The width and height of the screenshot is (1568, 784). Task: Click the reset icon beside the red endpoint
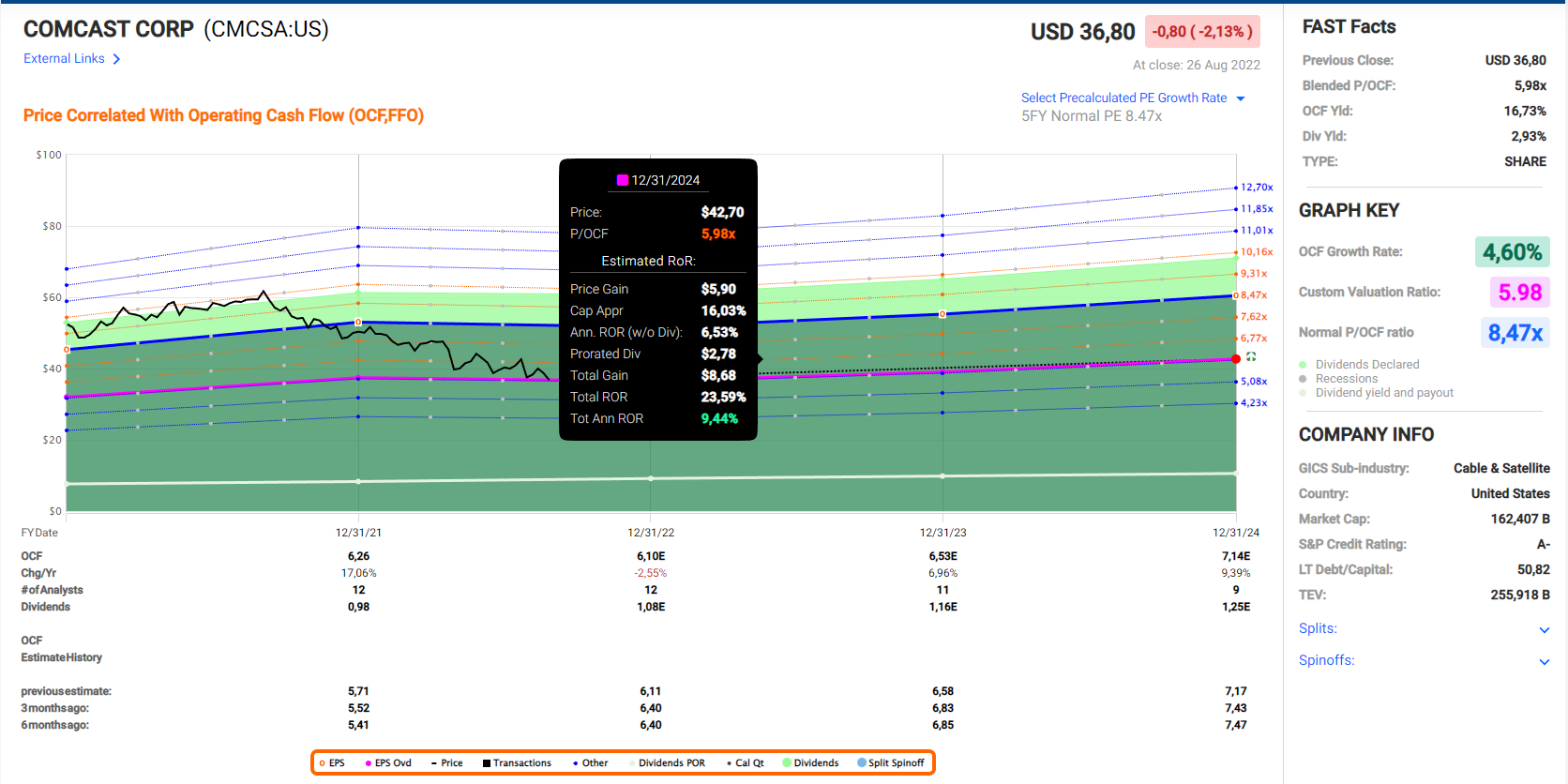[x=1251, y=357]
